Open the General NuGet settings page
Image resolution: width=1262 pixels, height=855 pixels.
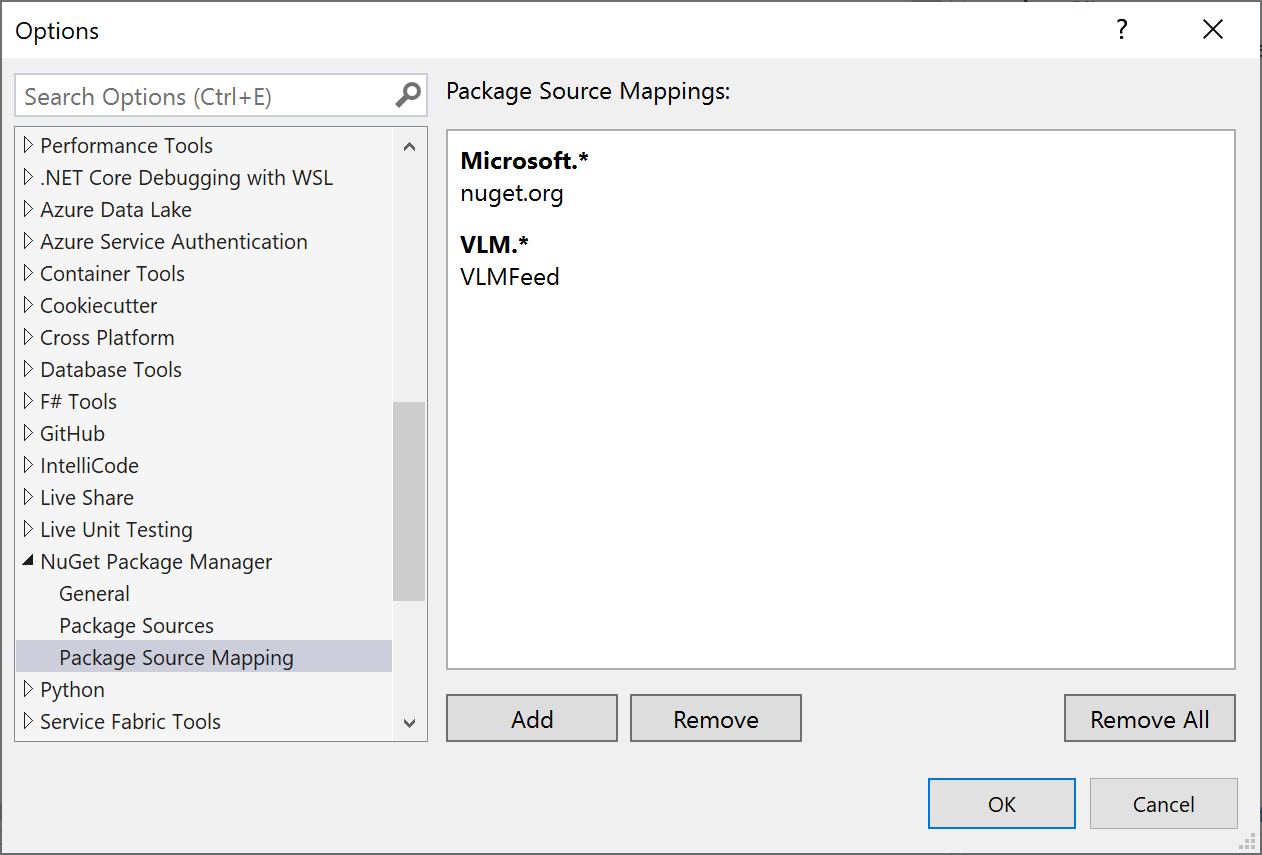click(x=95, y=594)
